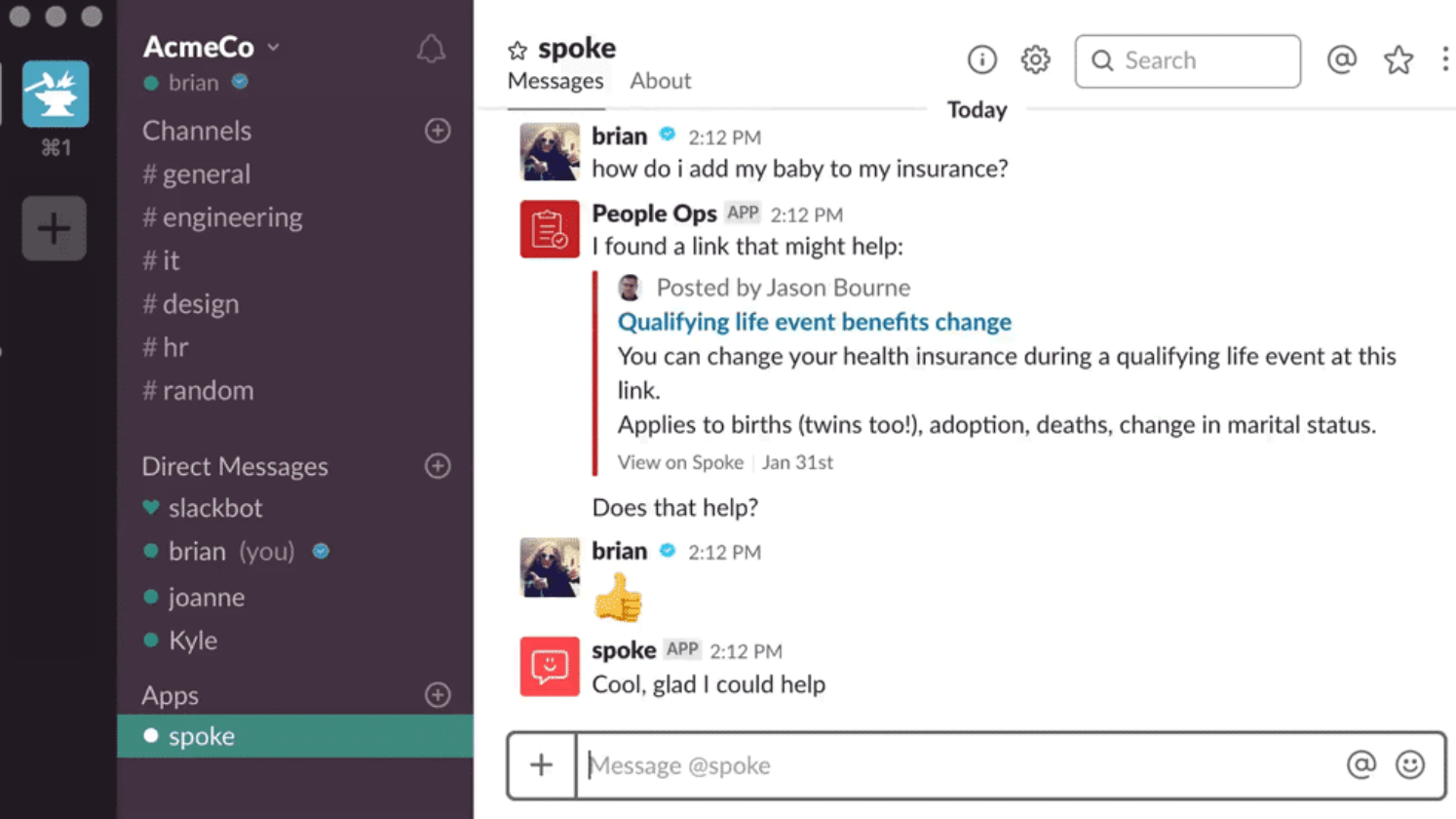Click the View on Spoke link

coord(680,462)
